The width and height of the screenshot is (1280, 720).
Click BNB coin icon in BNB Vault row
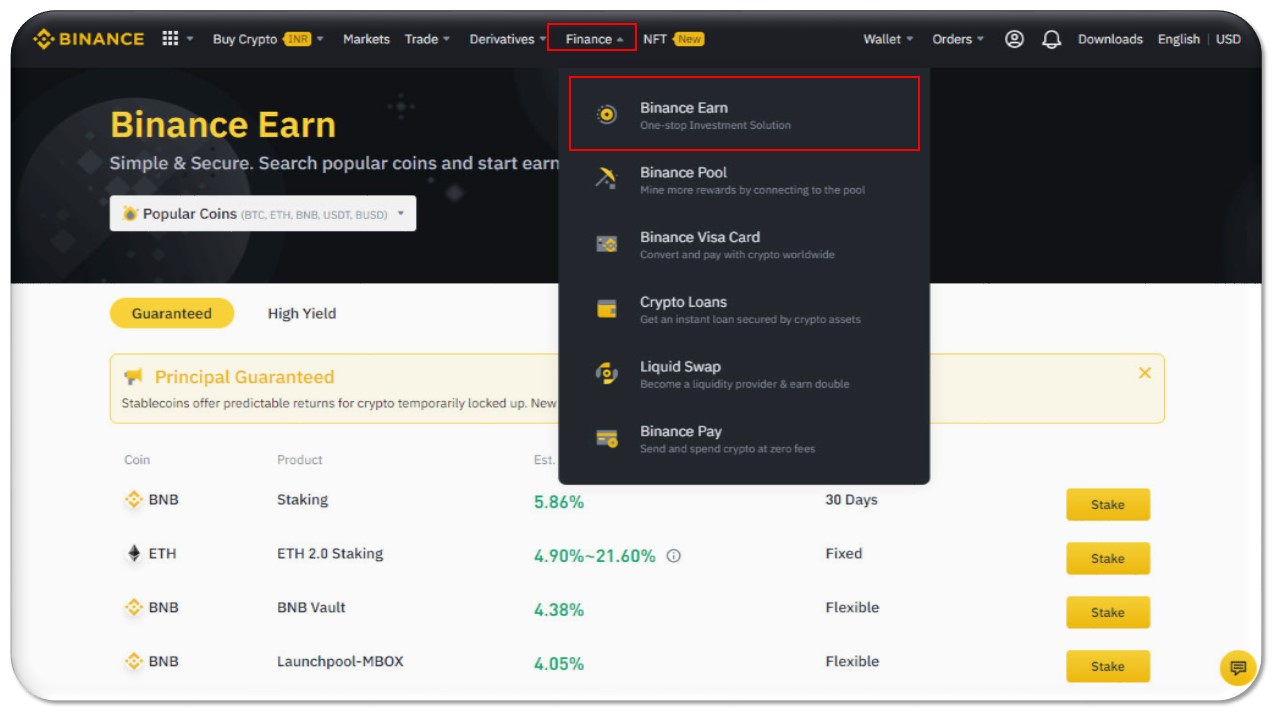134,607
